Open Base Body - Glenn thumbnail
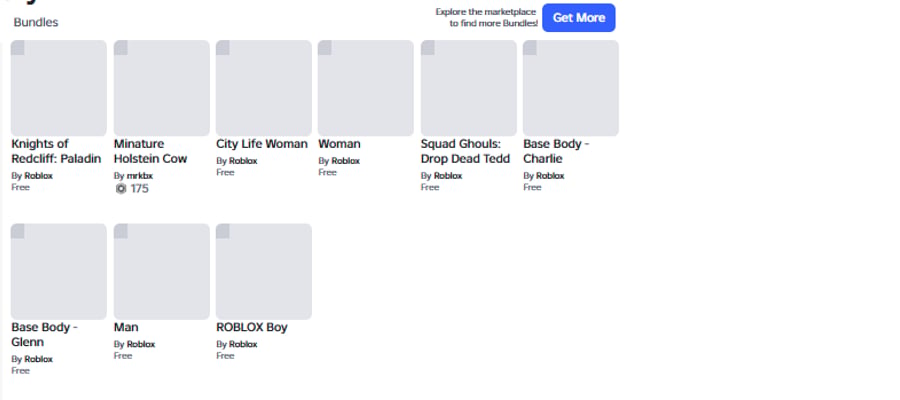Viewport: 900px width, 400px height. point(59,271)
